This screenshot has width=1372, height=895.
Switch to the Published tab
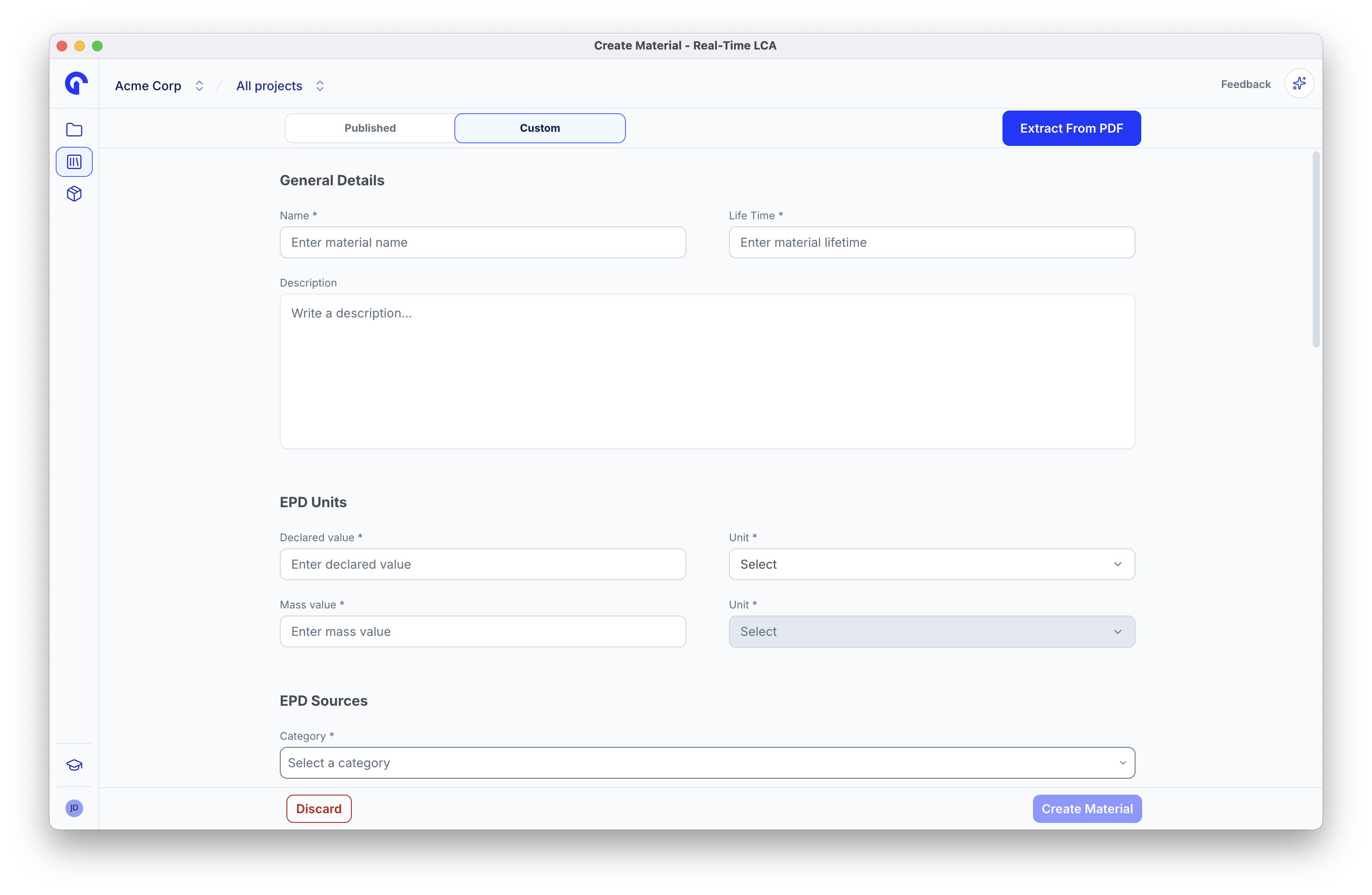pos(370,128)
